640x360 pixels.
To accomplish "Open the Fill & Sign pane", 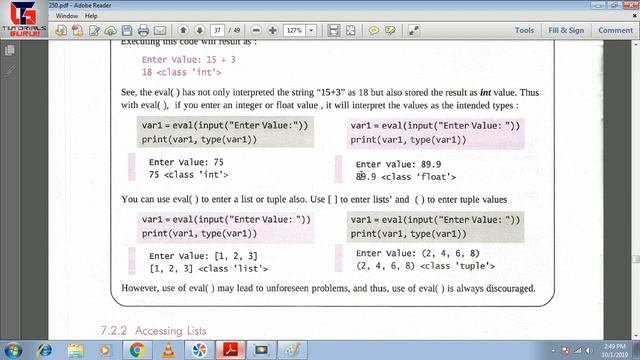I will 566,30.
